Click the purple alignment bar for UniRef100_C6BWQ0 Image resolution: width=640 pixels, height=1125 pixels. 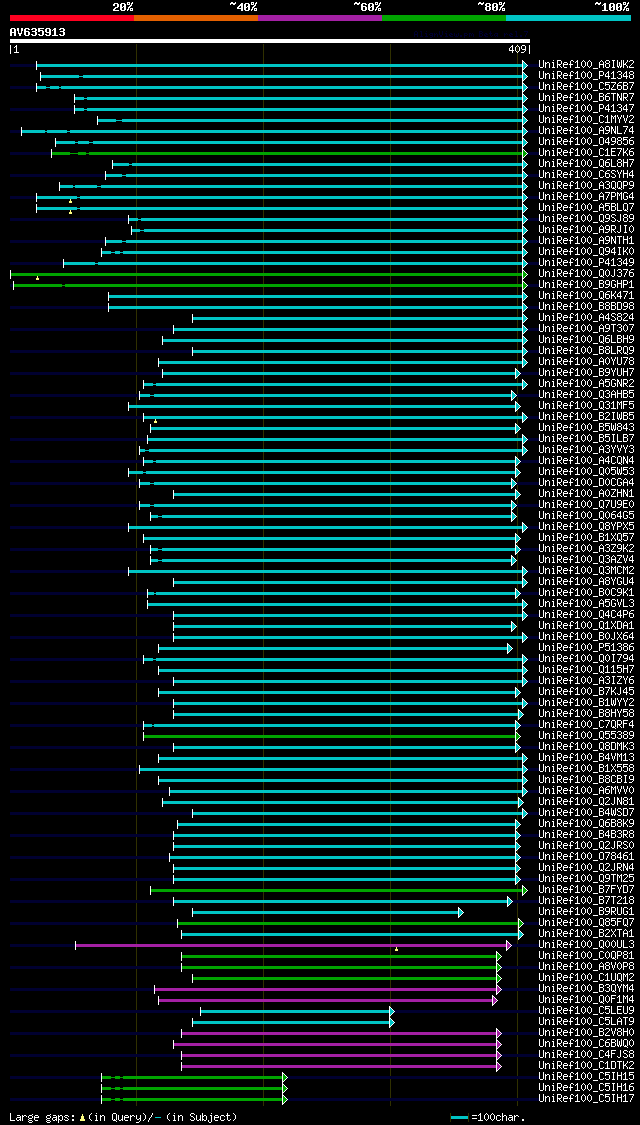click(x=337, y=1044)
